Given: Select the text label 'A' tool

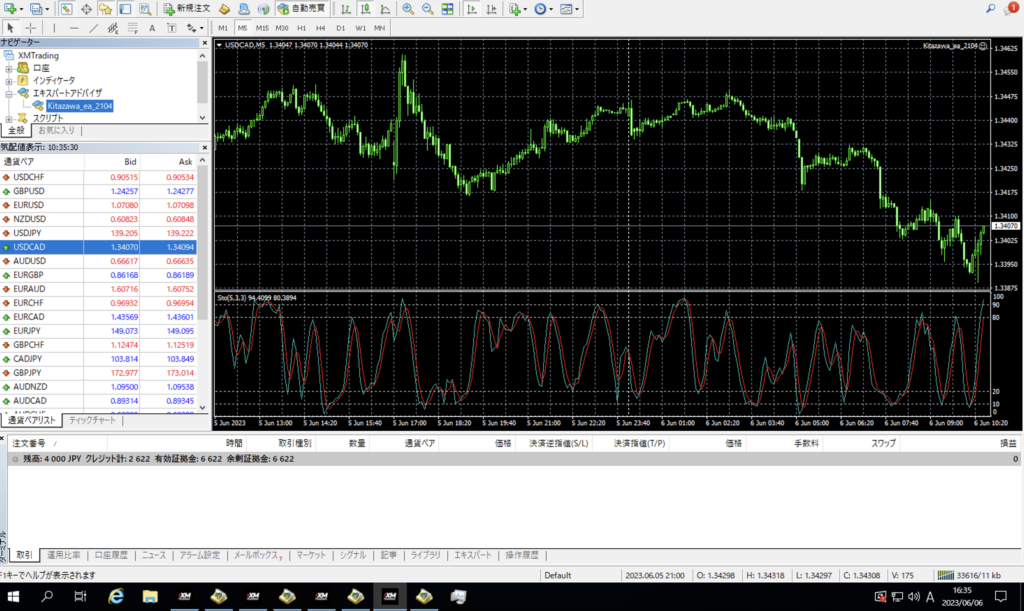Looking at the screenshot, I should (152, 28).
